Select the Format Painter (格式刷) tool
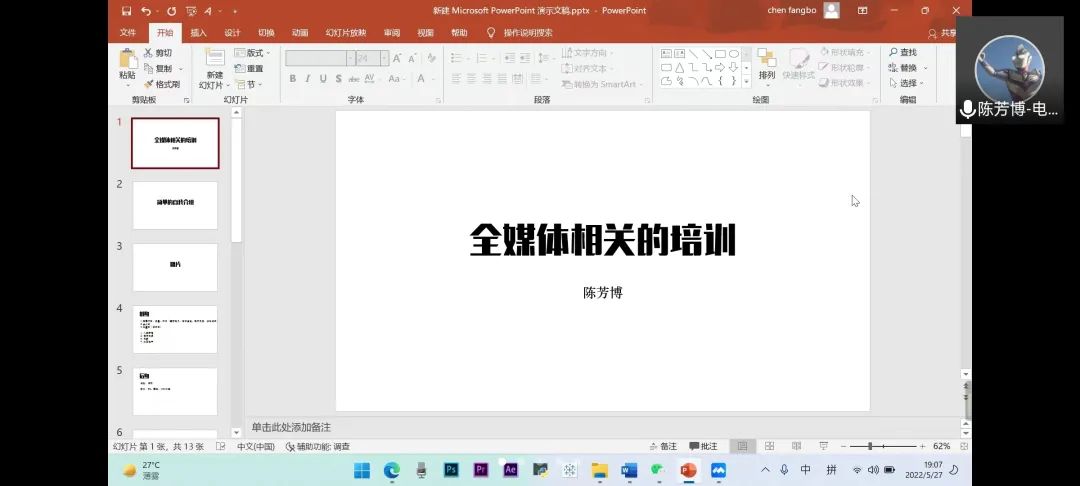The image size is (1080, 486). click(161, 84)
